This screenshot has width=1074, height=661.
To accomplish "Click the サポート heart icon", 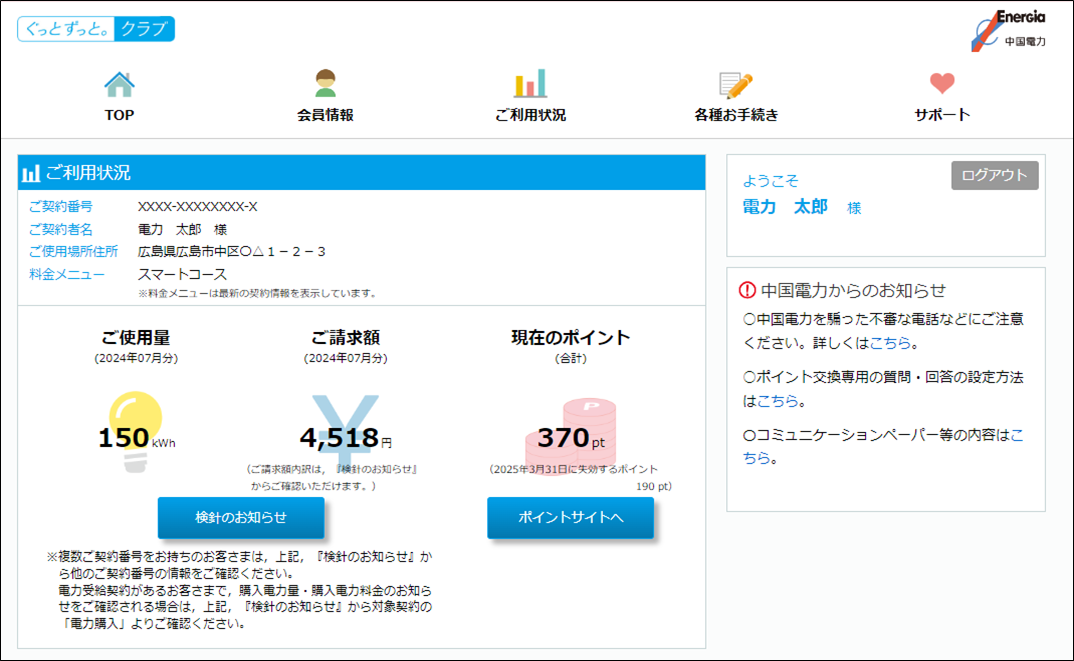I will pyautogui.click(x=942, y=83).
